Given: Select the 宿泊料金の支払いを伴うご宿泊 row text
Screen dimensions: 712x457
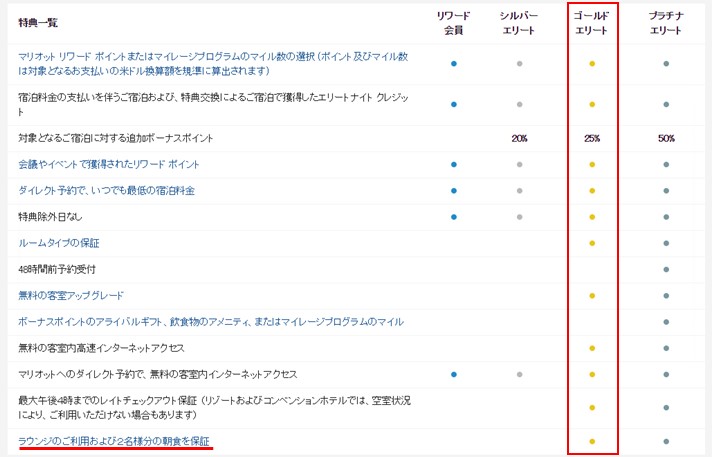Looking at the screenshot, I should [x=213, y=104].
